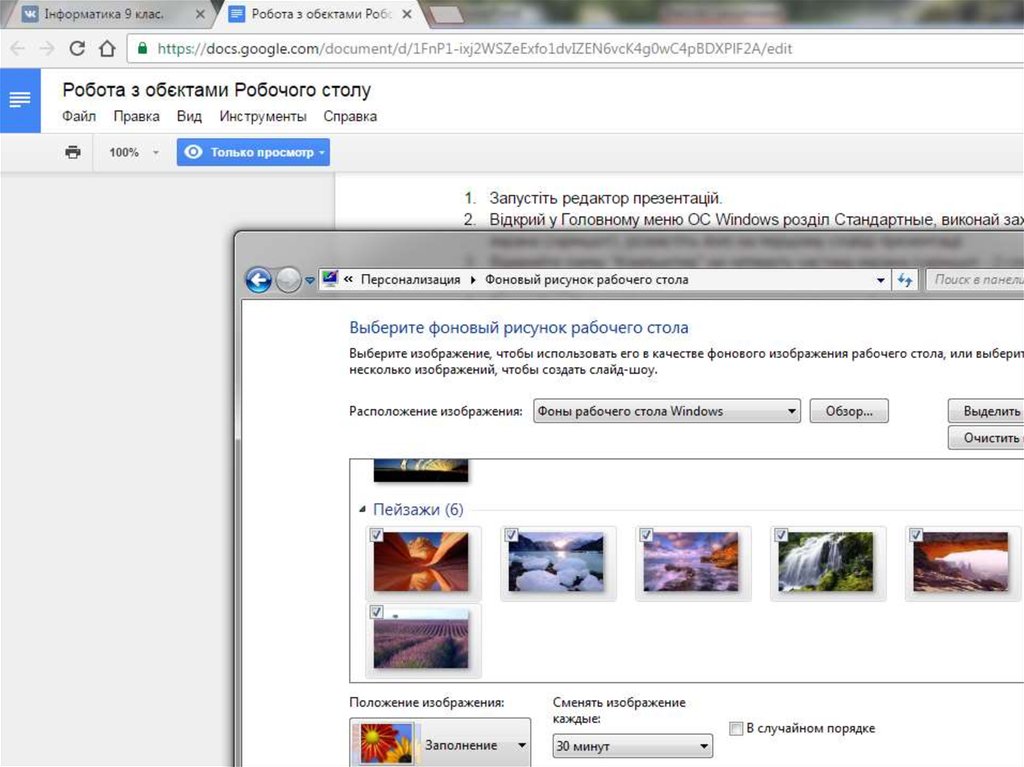Click the print icon in toolbar
Screen dimensions: 1024x767
pyautogui.click(x=72, y=152)
